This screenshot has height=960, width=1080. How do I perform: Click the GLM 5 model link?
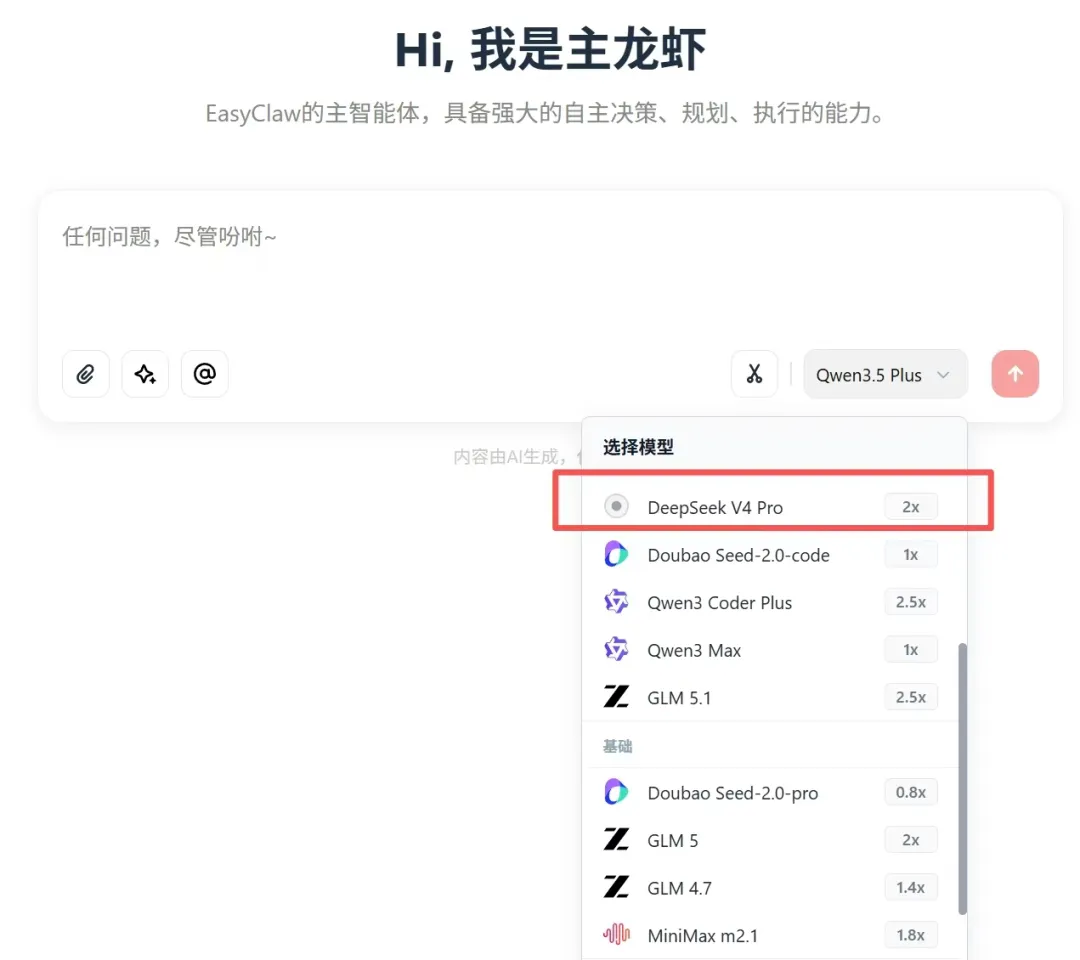click(672, 840)
